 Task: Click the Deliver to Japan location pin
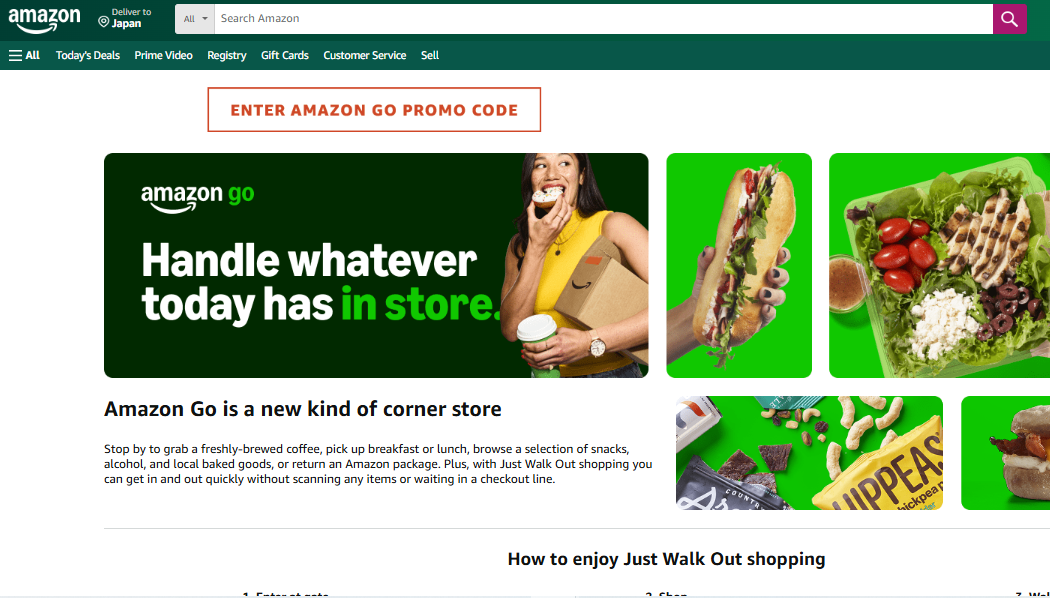pyautogui.click(x=103, y=22)
